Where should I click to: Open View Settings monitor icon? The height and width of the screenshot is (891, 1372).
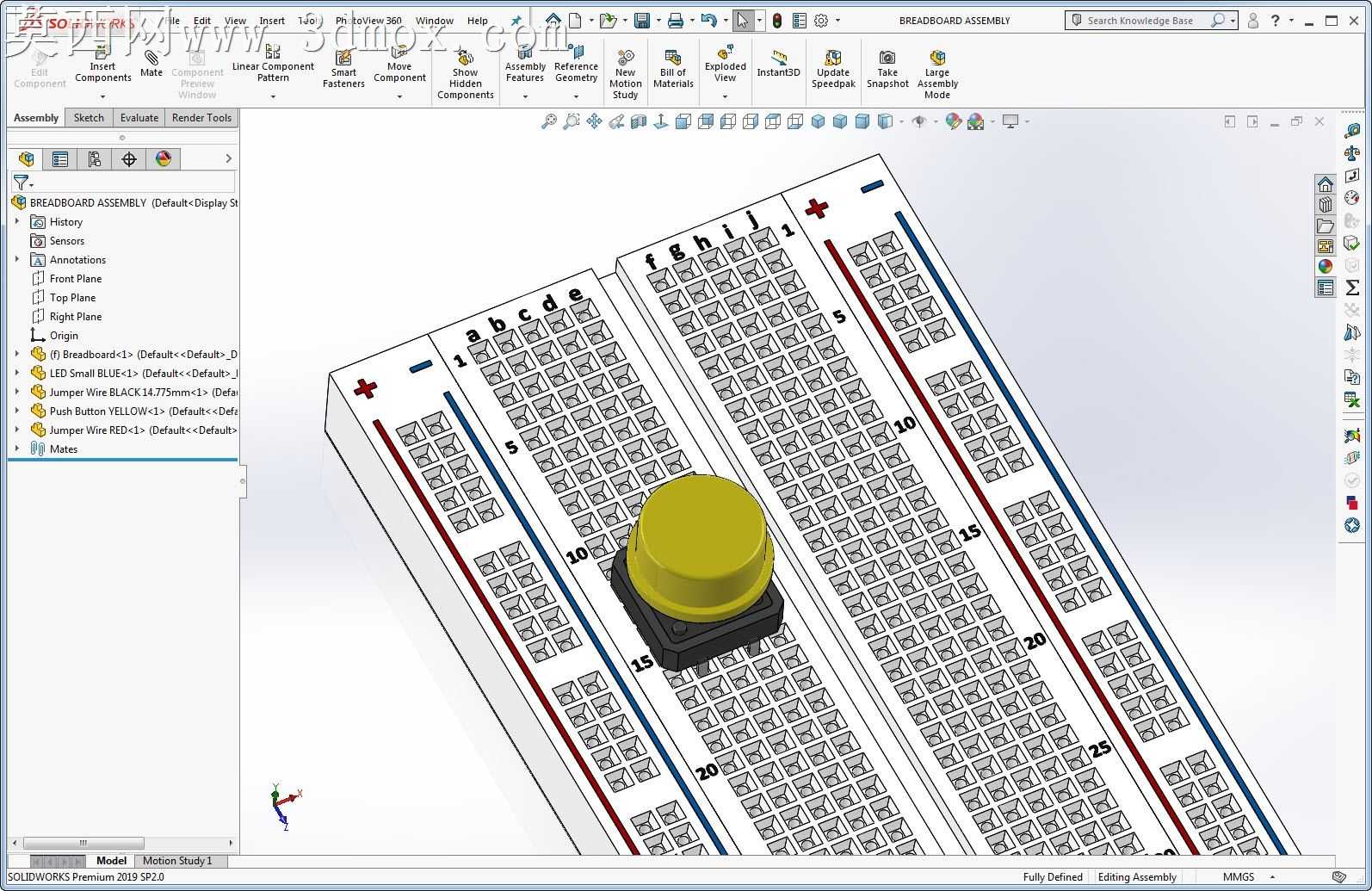point(1010,121)
